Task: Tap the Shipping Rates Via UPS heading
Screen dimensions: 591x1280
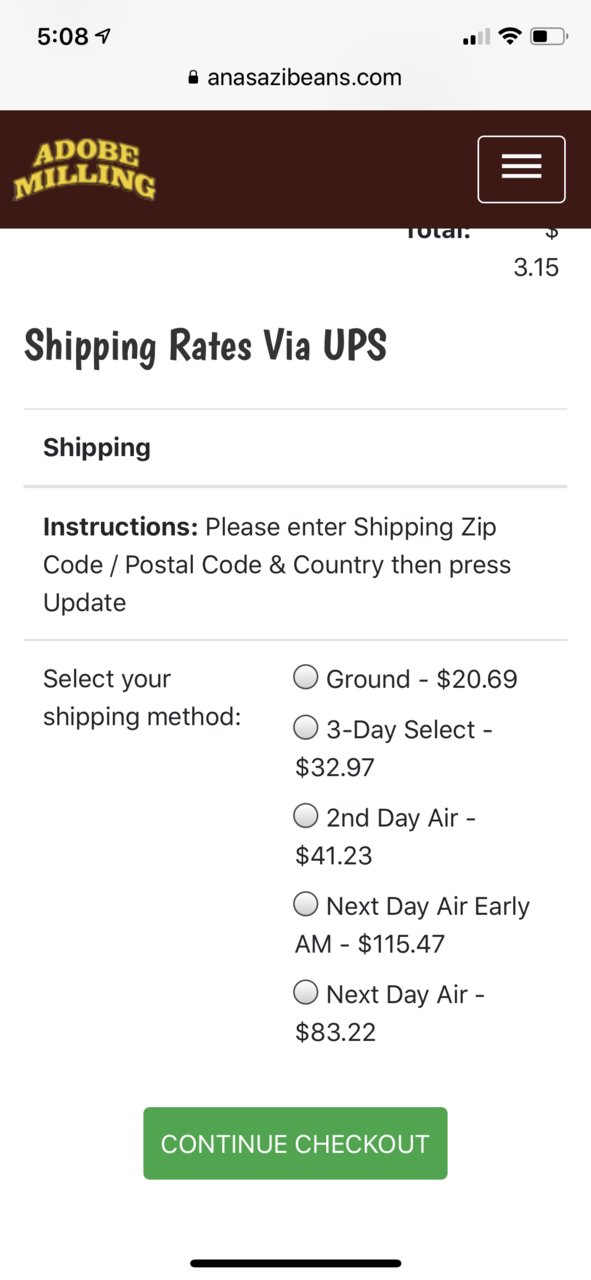Action: (x=205, y=346)
